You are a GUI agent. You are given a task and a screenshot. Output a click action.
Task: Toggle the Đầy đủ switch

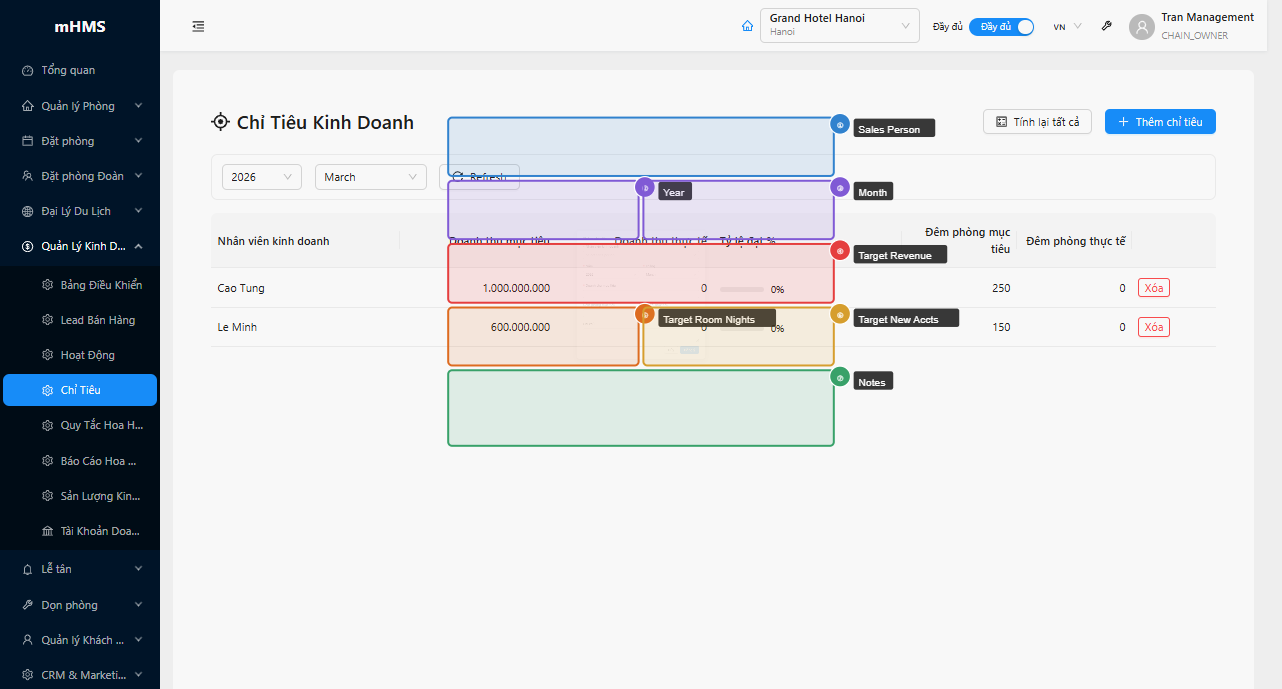click(1001, 27)
